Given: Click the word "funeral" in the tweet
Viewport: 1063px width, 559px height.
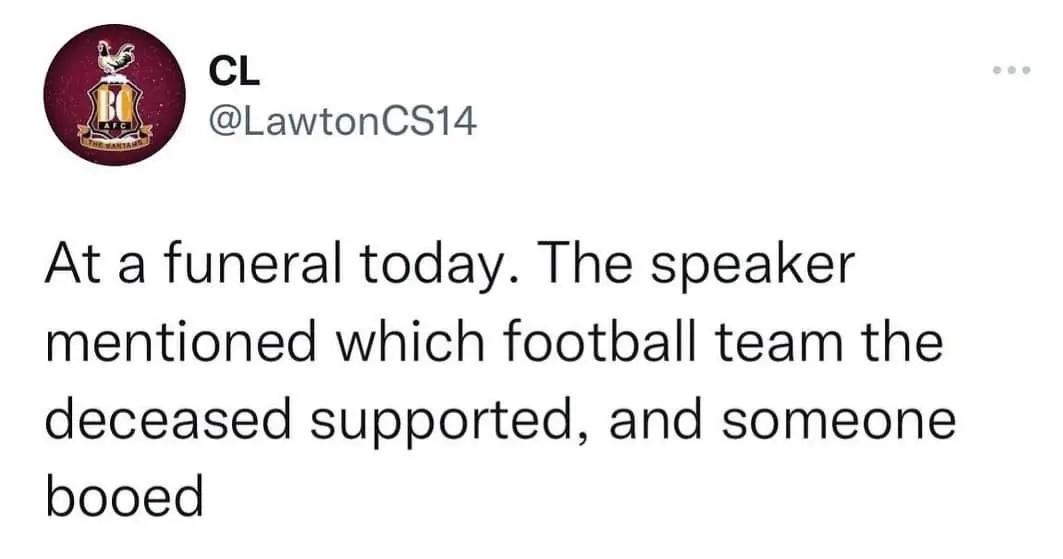Looking at the screenshot, I should pos(252,263).
